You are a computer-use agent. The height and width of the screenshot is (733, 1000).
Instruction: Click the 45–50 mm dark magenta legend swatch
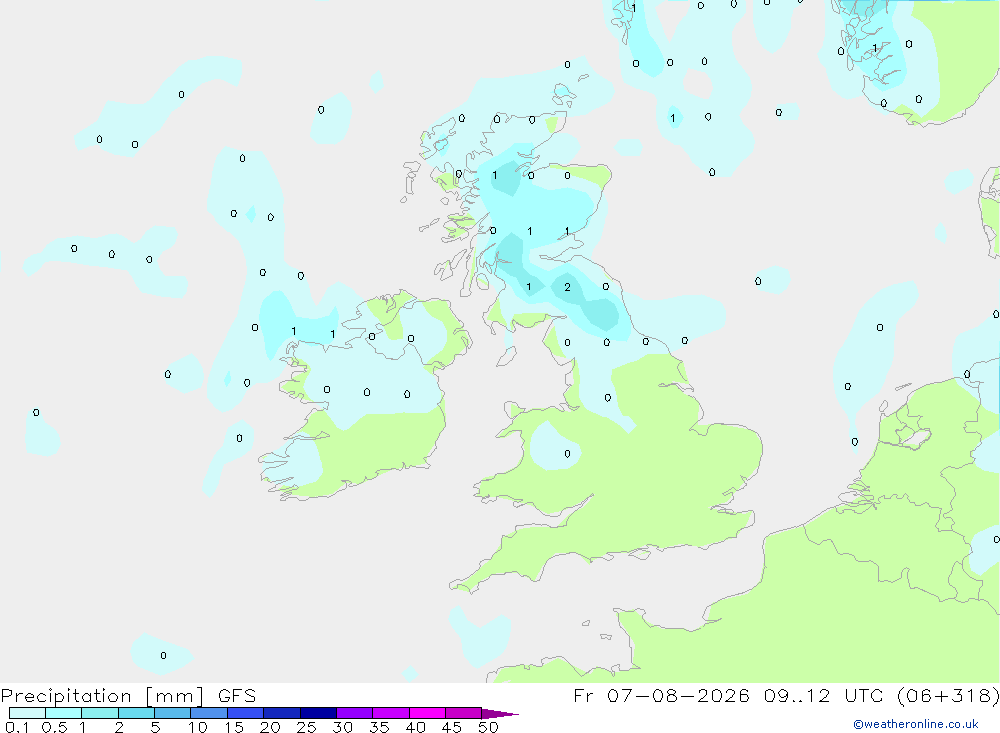tap(464, 713)
